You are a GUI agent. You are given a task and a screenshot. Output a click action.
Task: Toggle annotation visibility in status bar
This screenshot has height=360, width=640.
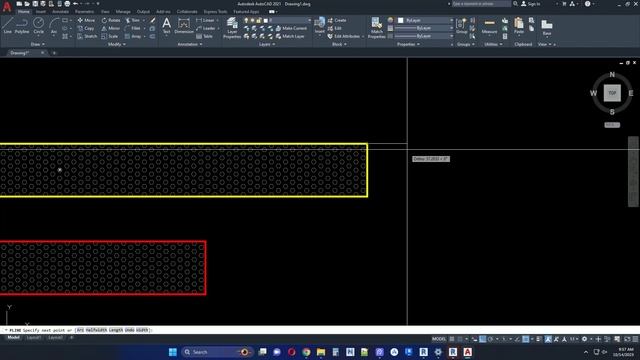(548, 339)
